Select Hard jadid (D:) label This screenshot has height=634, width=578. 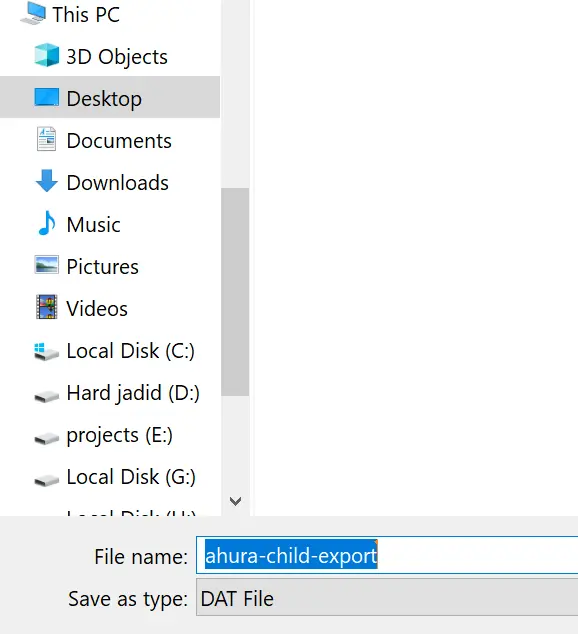pyautogui.click(x=133, y=393)
